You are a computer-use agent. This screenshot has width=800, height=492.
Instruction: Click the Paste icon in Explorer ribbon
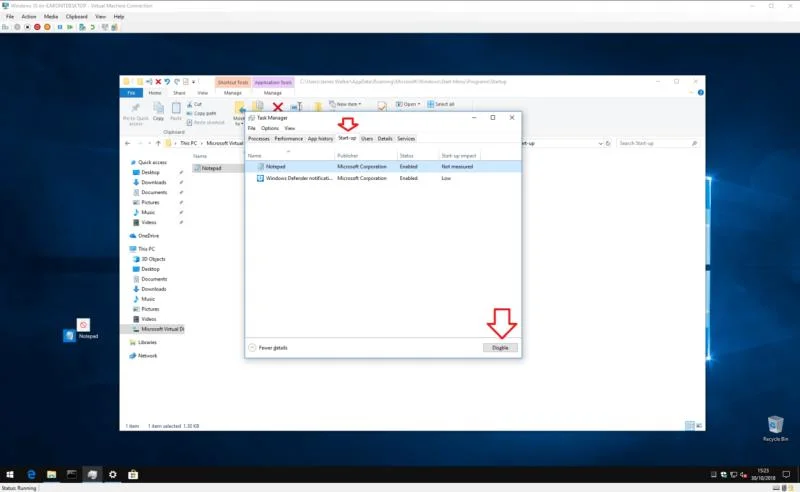click(x=176, y=111)
